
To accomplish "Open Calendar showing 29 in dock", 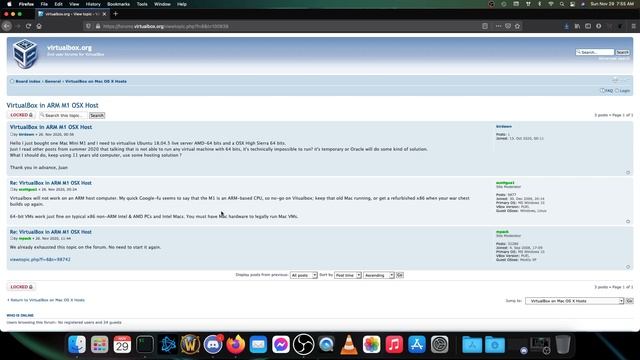I will (x=122, y=345).
